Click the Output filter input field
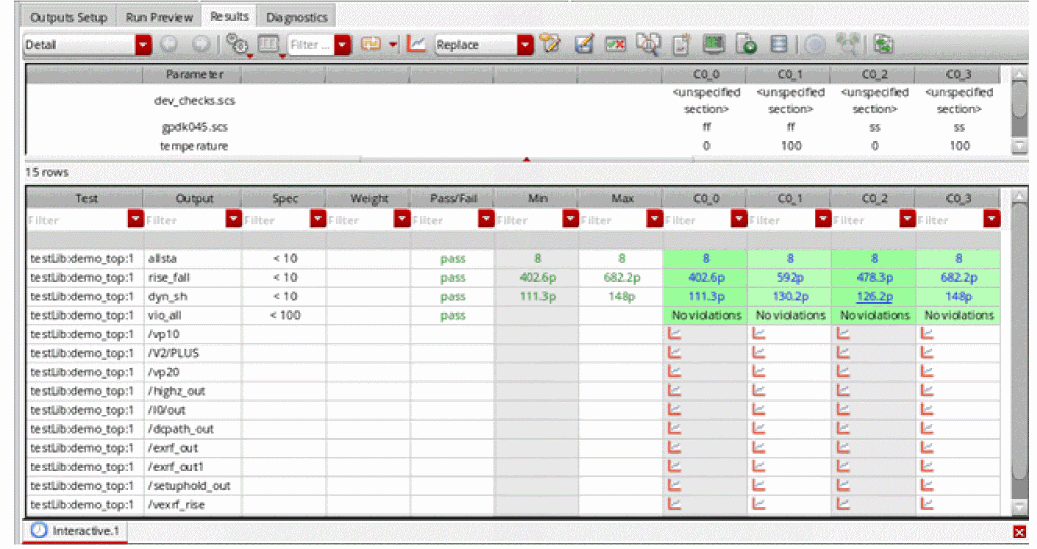 tap(185, 220)
